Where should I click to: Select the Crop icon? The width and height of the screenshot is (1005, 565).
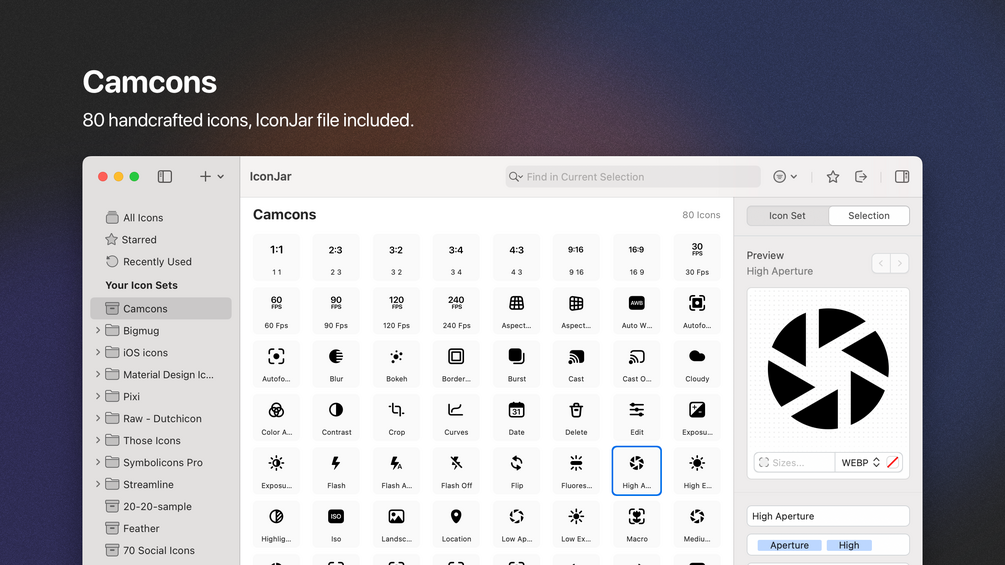[x=396, y=418]
